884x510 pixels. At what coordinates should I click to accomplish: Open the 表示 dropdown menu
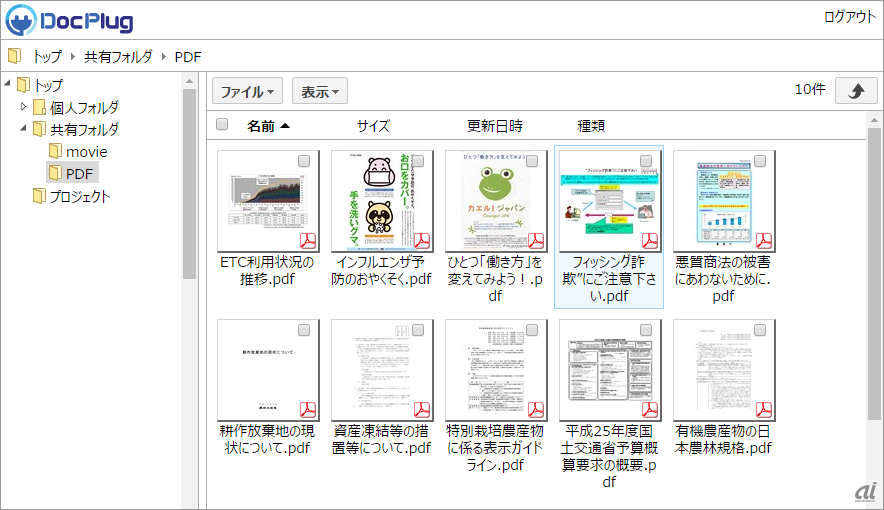pos(320,91)
